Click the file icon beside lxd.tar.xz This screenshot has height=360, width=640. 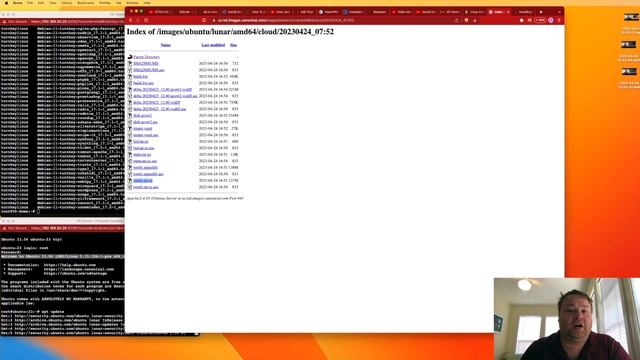130,142
